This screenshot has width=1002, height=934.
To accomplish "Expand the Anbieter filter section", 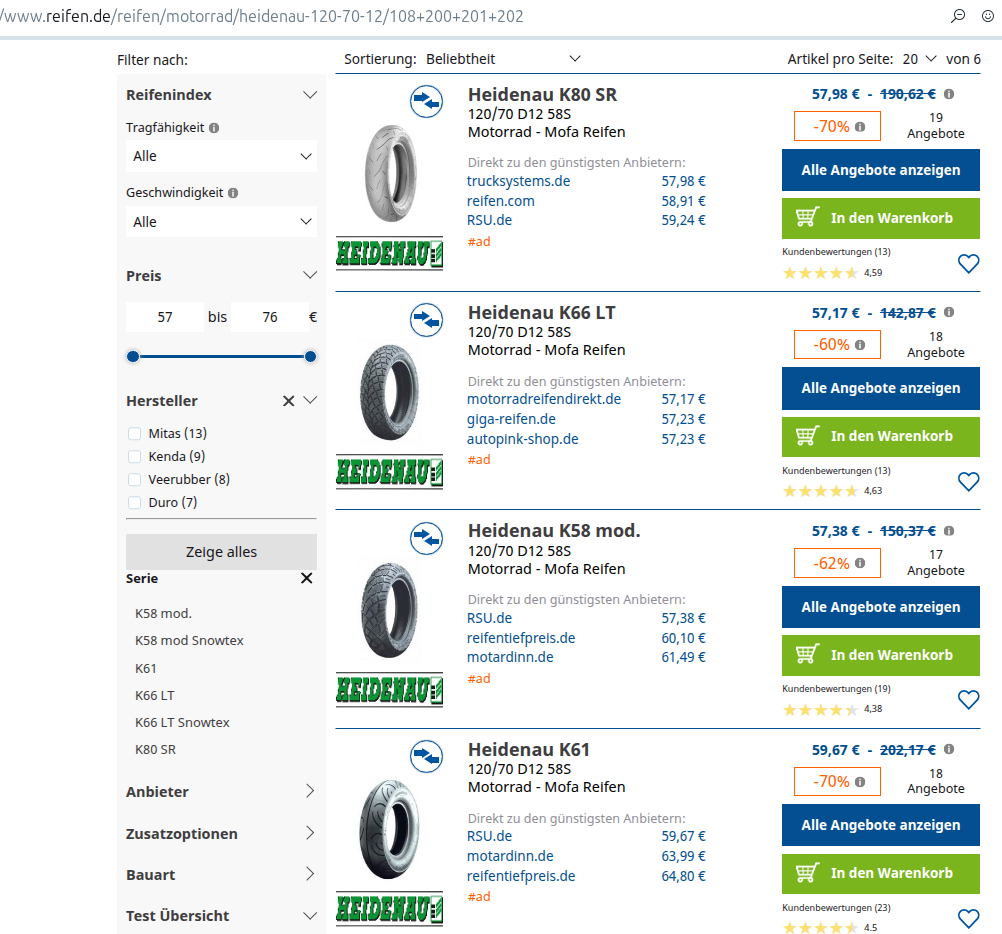I will coord(221,791).
